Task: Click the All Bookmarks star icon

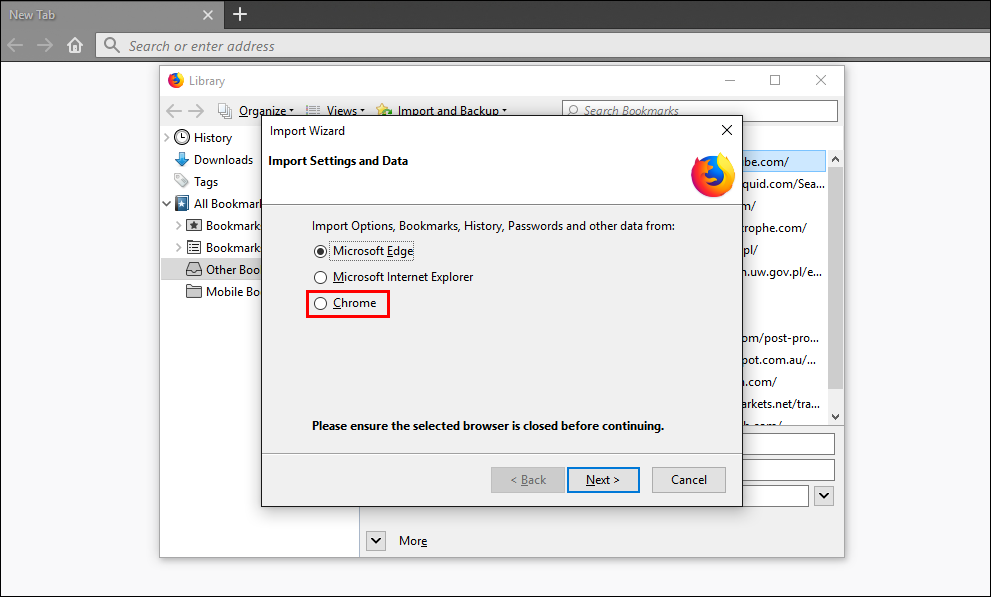Action: 182,203
